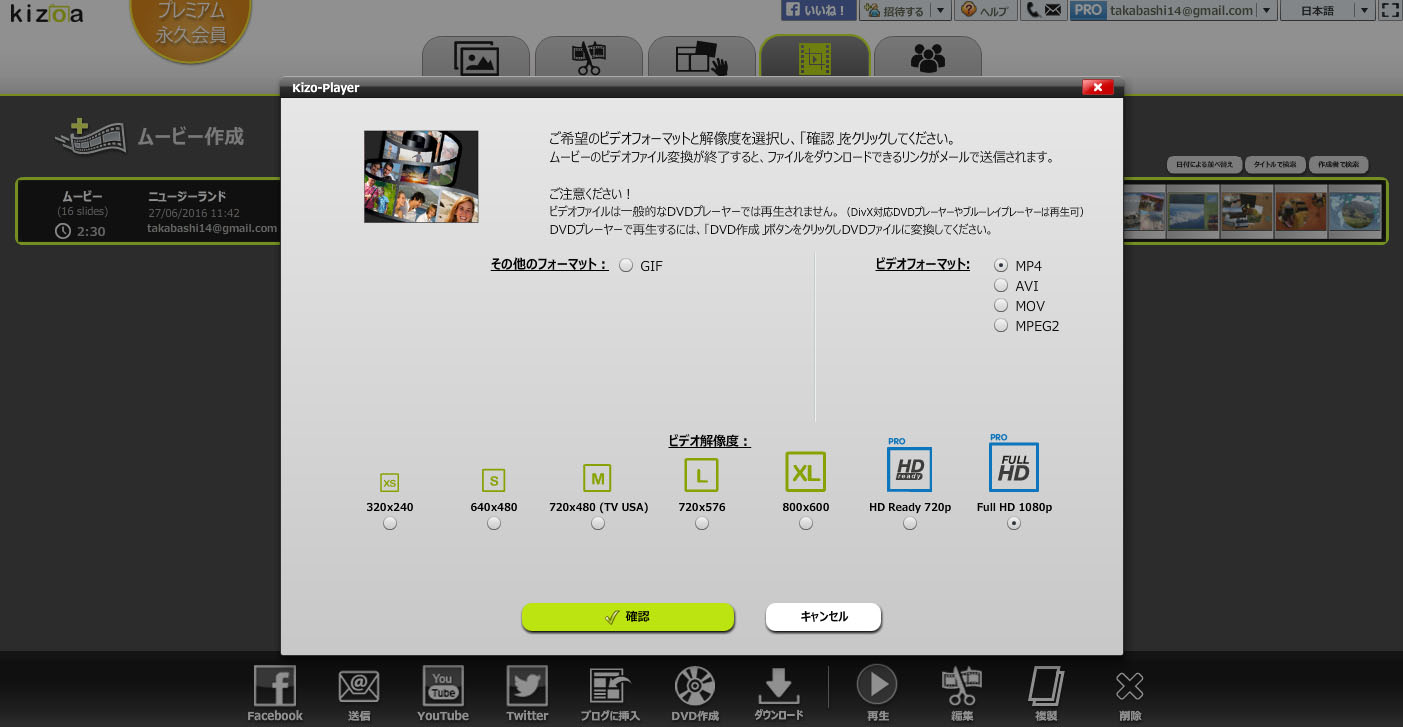The height and width of the screenshot is (727, 1403).
Task: Click the YouTube upload icon
Action: tap(442, 687)
